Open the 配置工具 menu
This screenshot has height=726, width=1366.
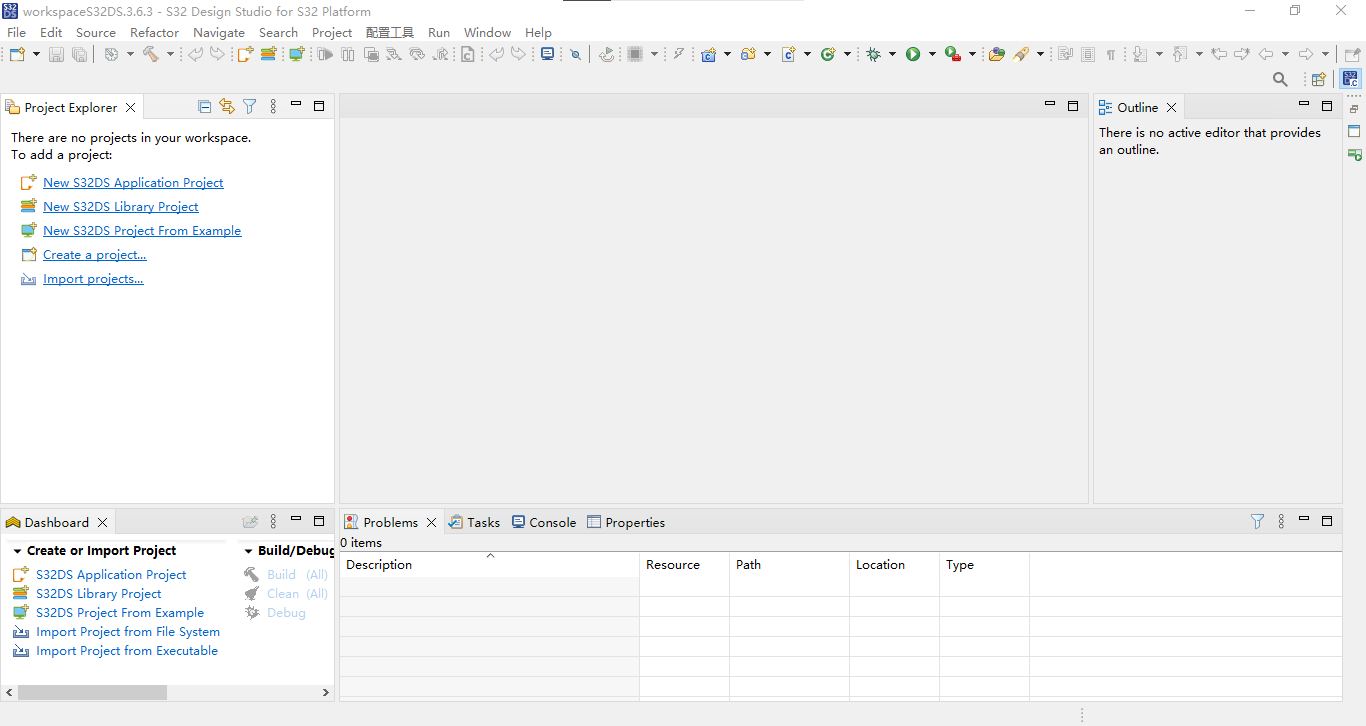(x=390, y=32)
